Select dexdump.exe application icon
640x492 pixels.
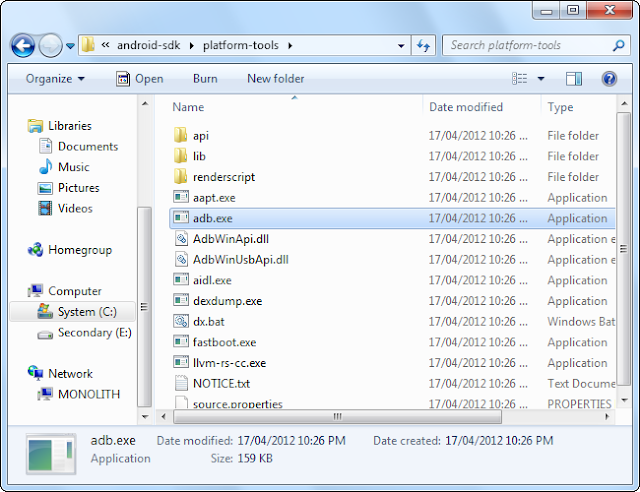tap(180, 301)
